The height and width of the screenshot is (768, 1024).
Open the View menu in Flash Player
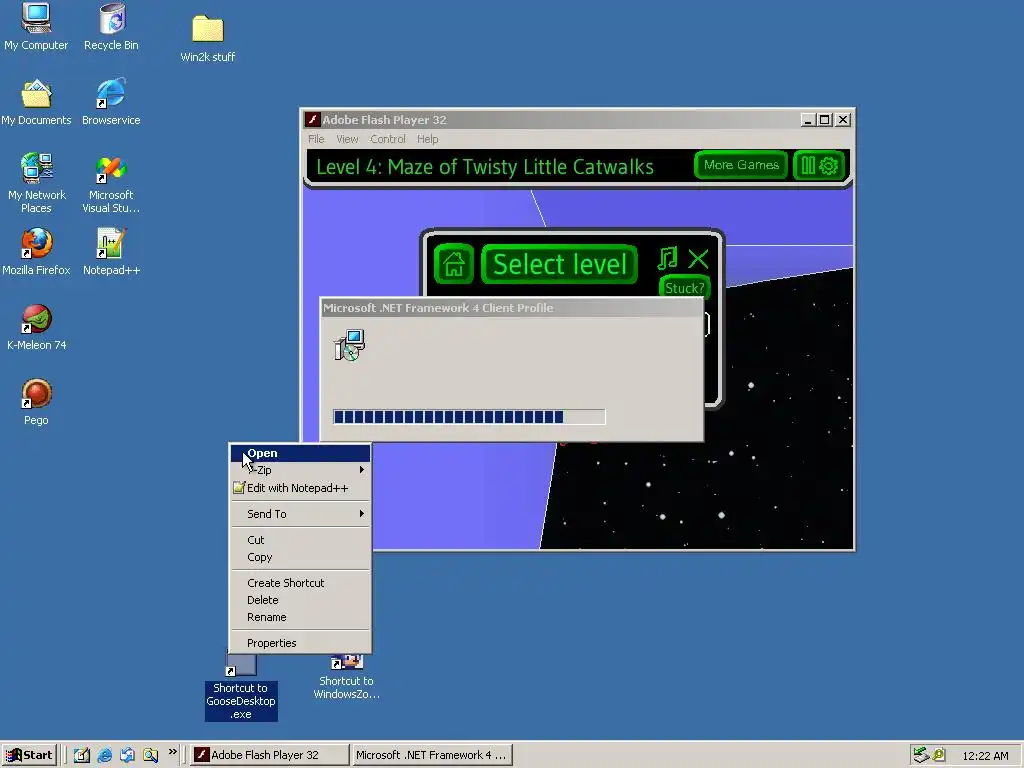[347, 139]
